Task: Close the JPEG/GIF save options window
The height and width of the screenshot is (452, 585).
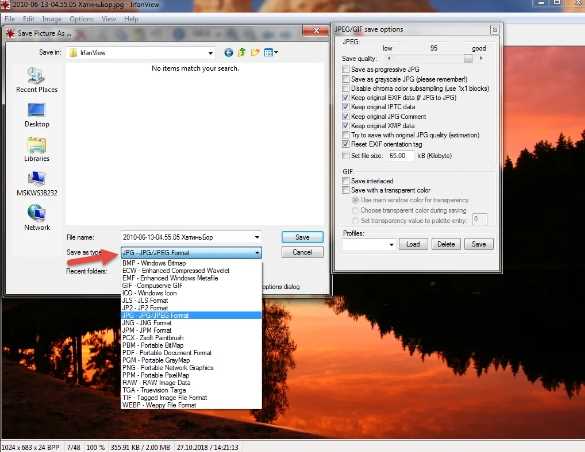Action: (494, 29)
